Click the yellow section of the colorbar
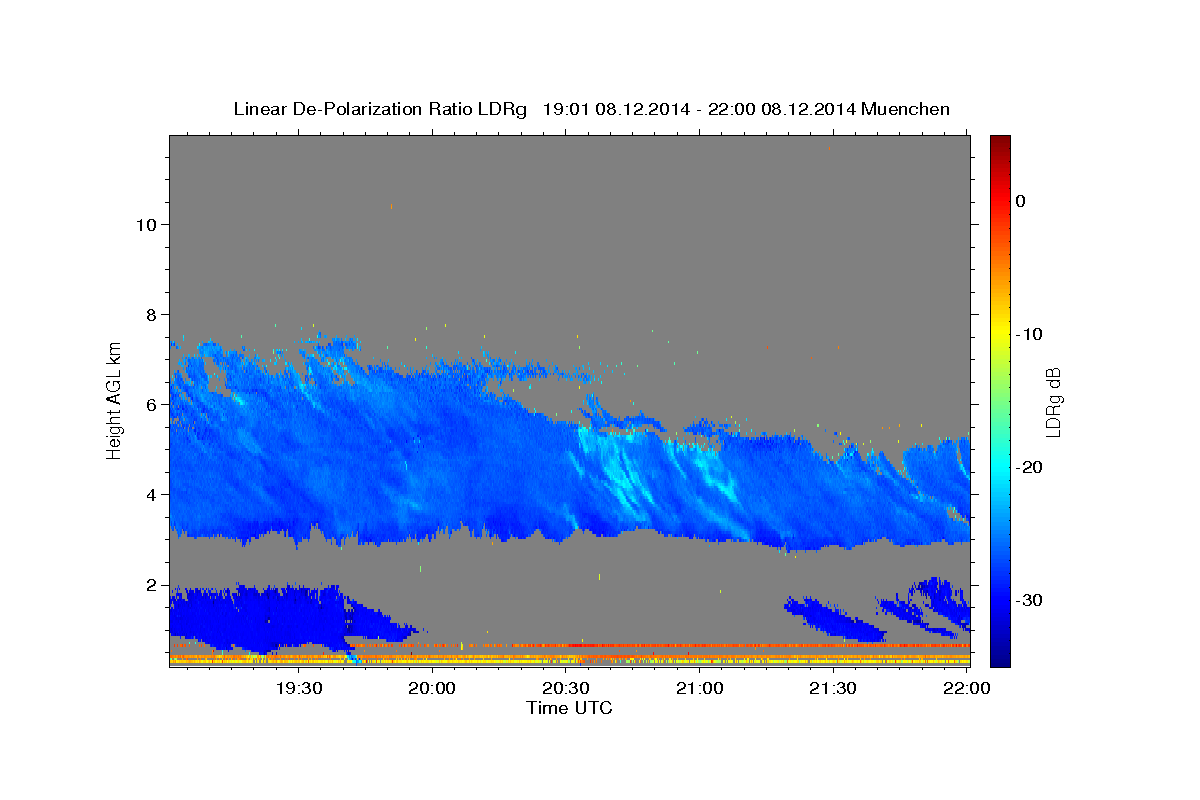Viewport: 1200px width, 800px height. 1000,330
